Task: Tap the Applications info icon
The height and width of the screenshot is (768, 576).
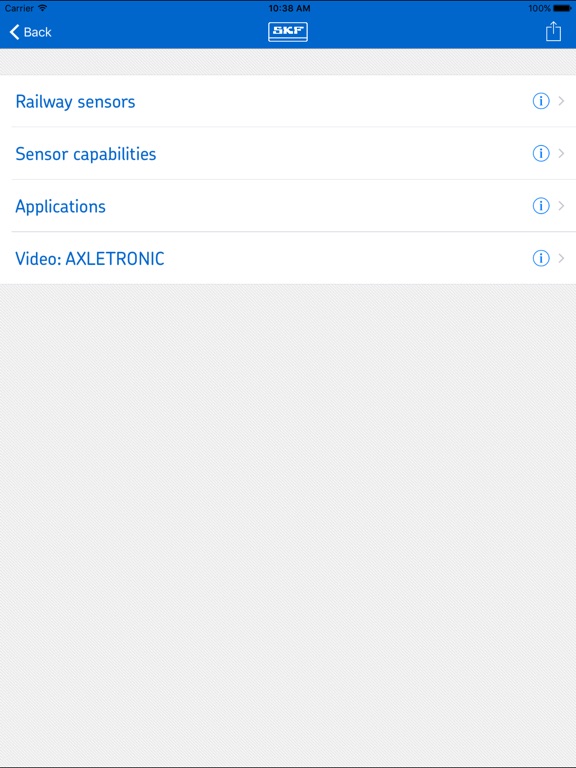Action: coord(541,206)
